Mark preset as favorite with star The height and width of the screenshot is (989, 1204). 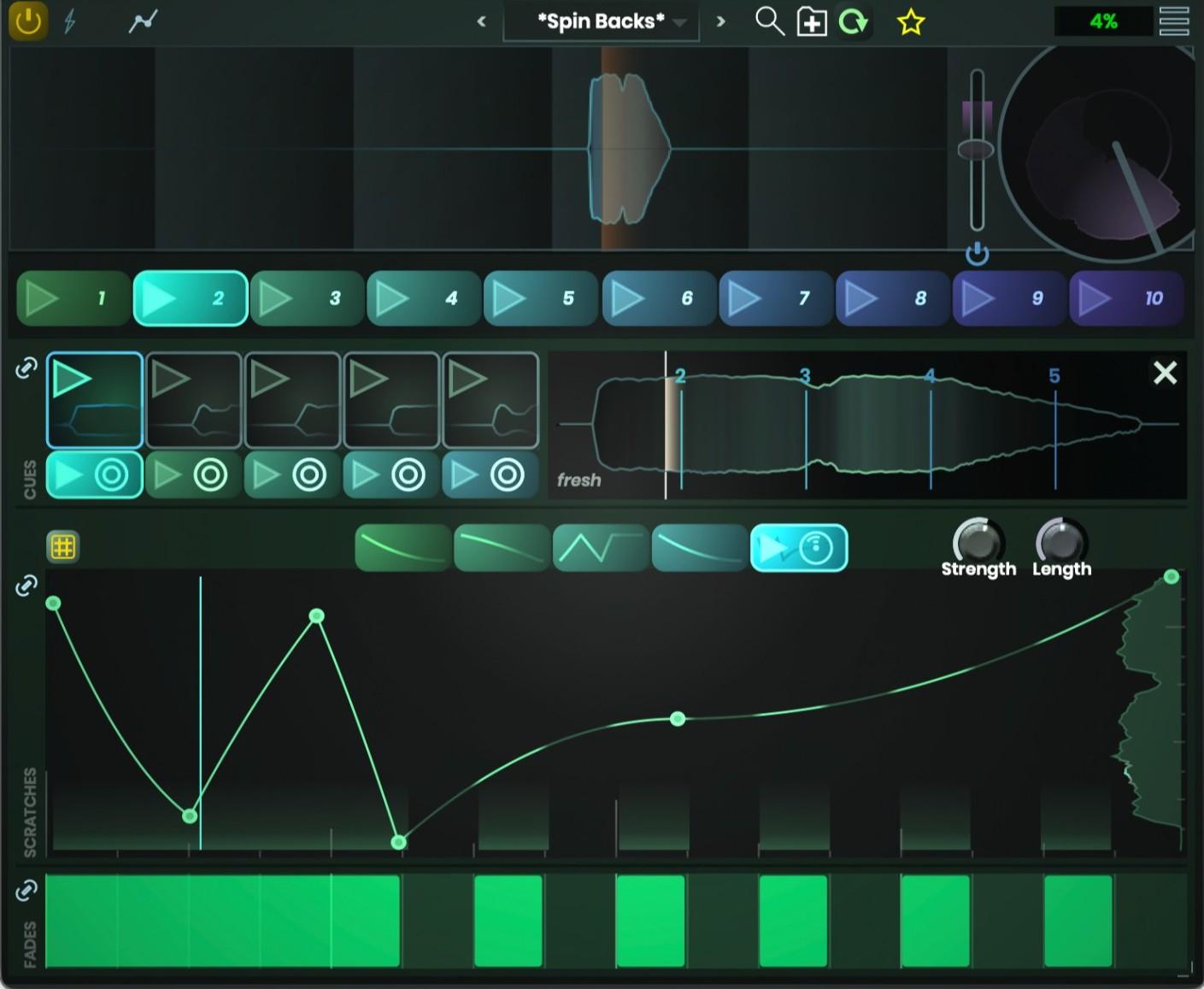[x=911, y=22]
